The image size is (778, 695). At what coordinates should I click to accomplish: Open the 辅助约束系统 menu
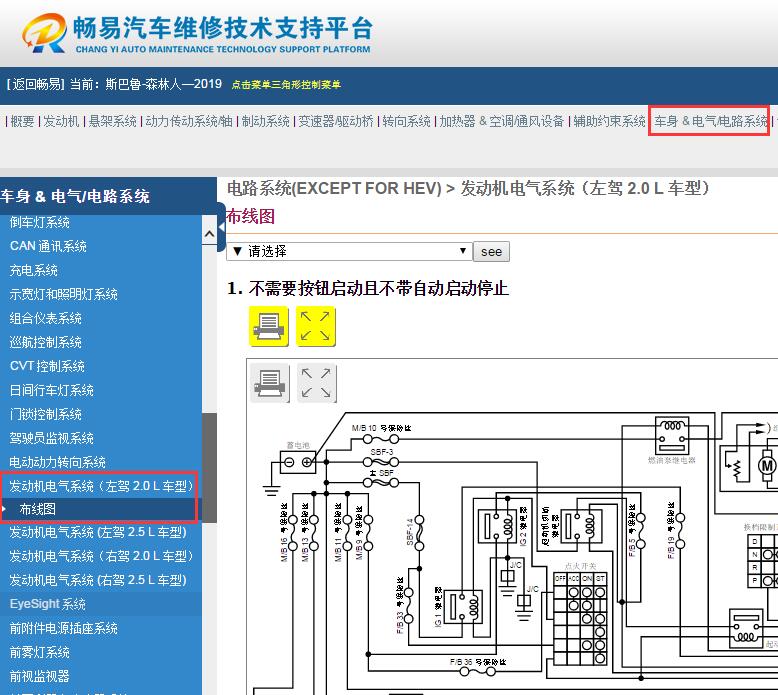[x=609, y=121]
